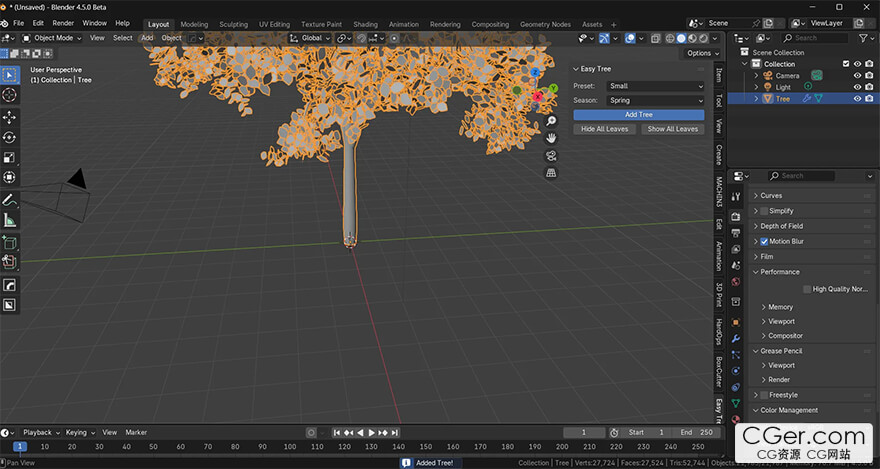Activate the Rotate tool
Screen dimensions: 880x469
pos(10,137)
